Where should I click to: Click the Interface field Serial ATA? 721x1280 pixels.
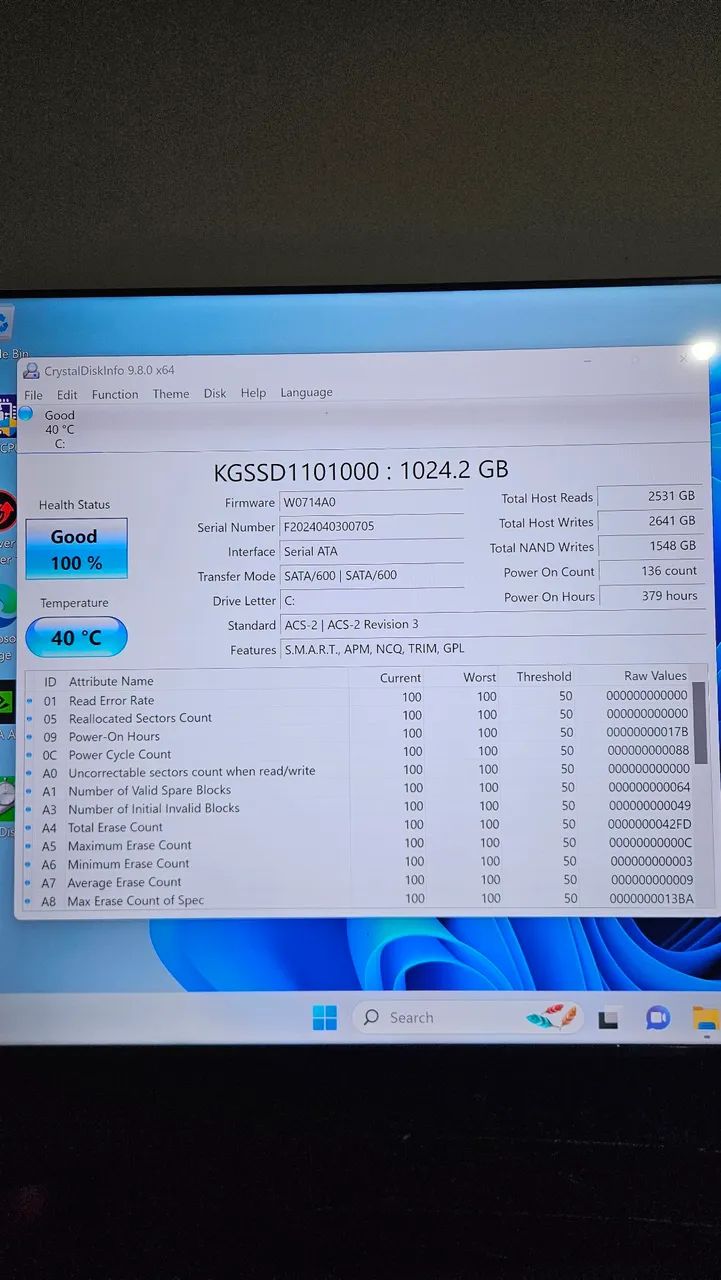click(372, 551)
